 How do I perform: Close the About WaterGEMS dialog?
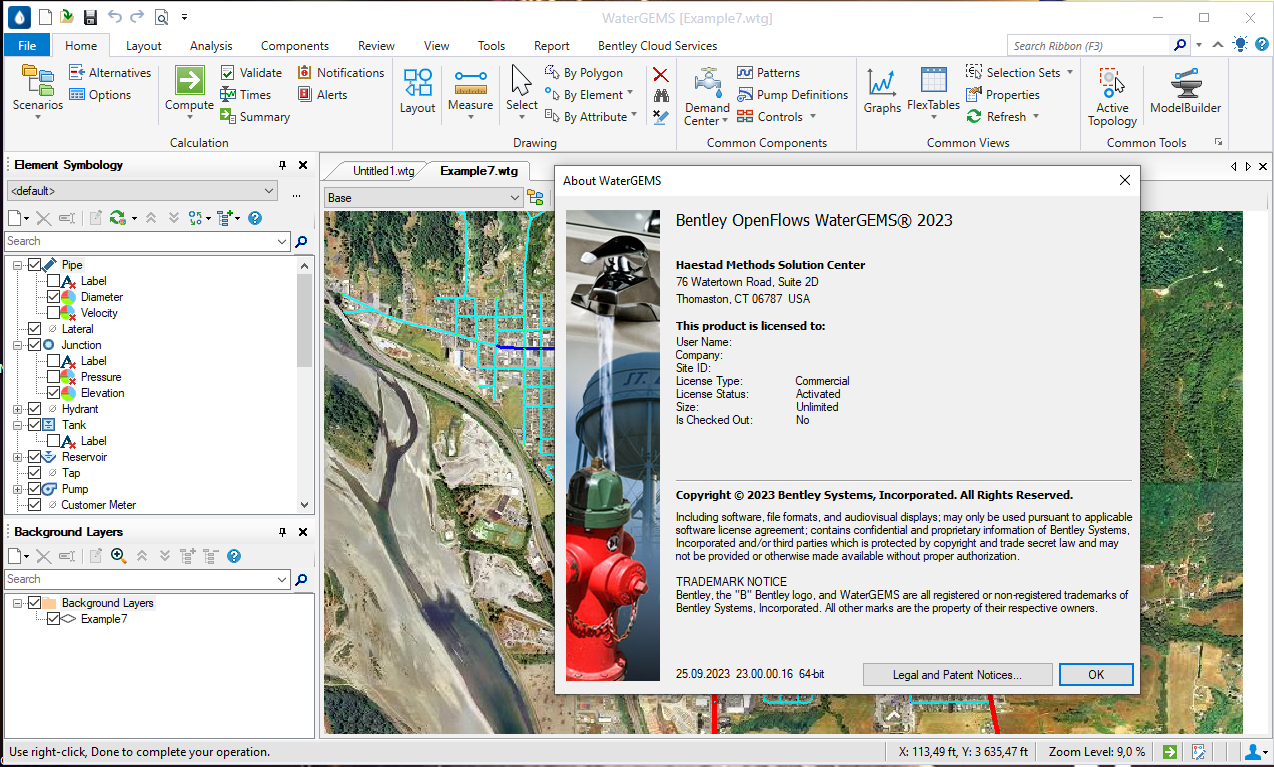(x=1125, y=180)
